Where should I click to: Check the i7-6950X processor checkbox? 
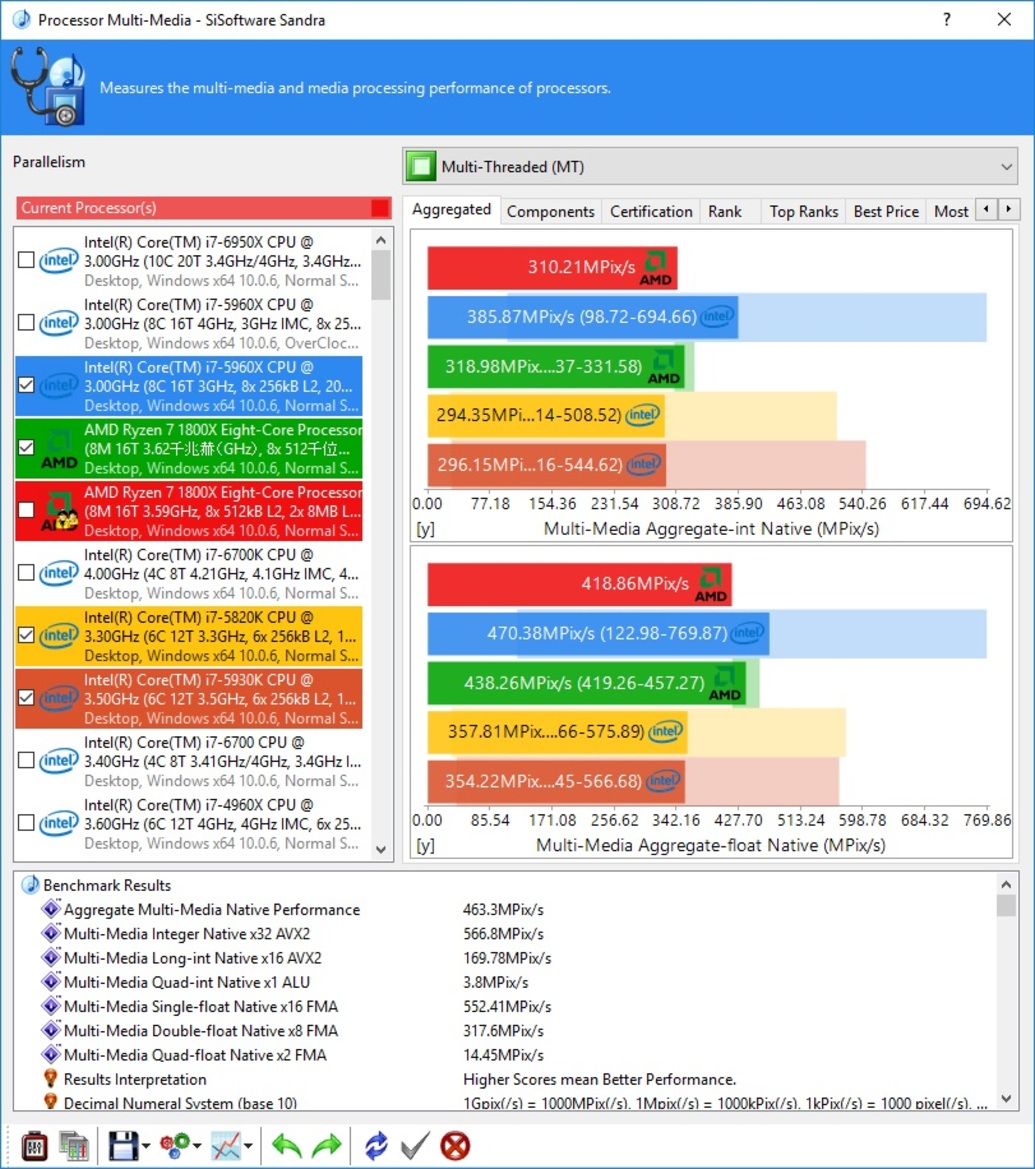(26, 259)
